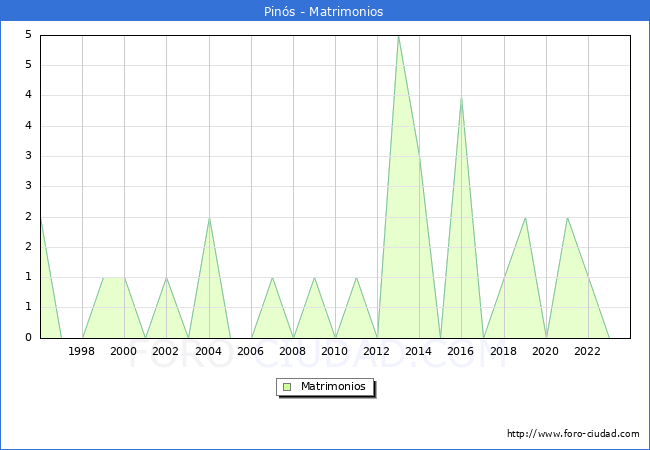650x450 pixels.
Task: Click the 2022 x-axis label
Action: (x=587, y=351)
